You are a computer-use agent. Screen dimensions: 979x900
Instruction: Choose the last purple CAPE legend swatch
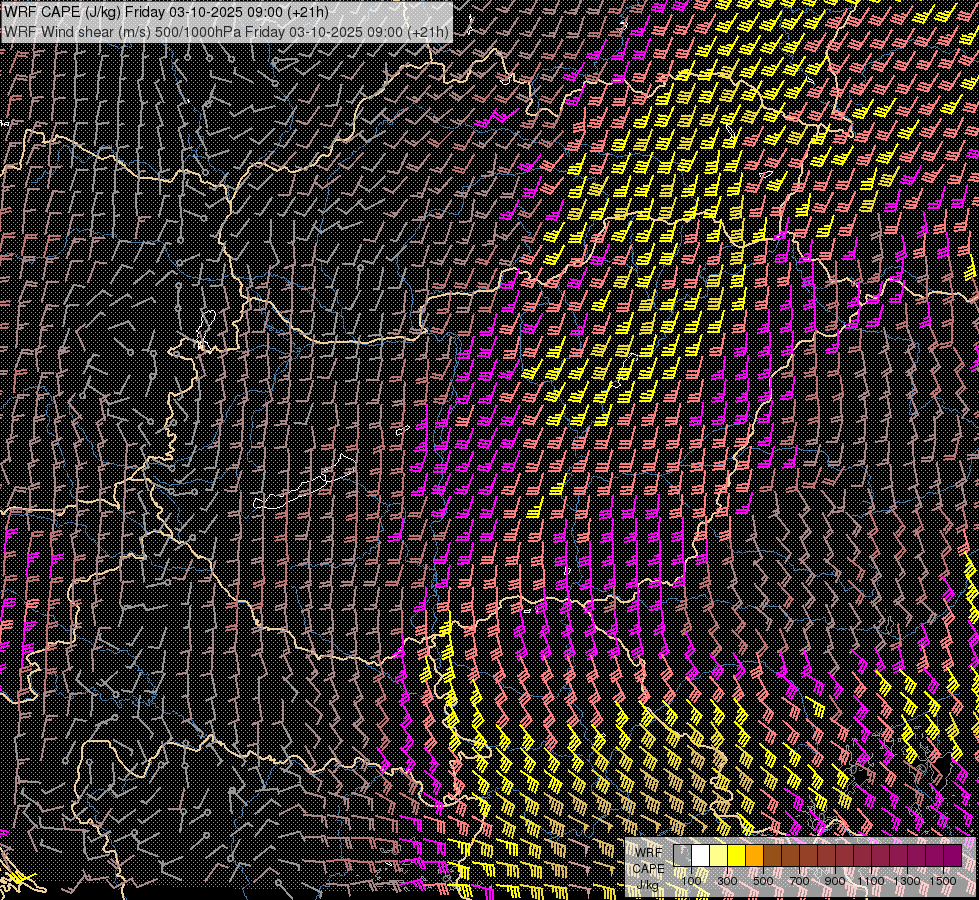(x=953, y=856)
